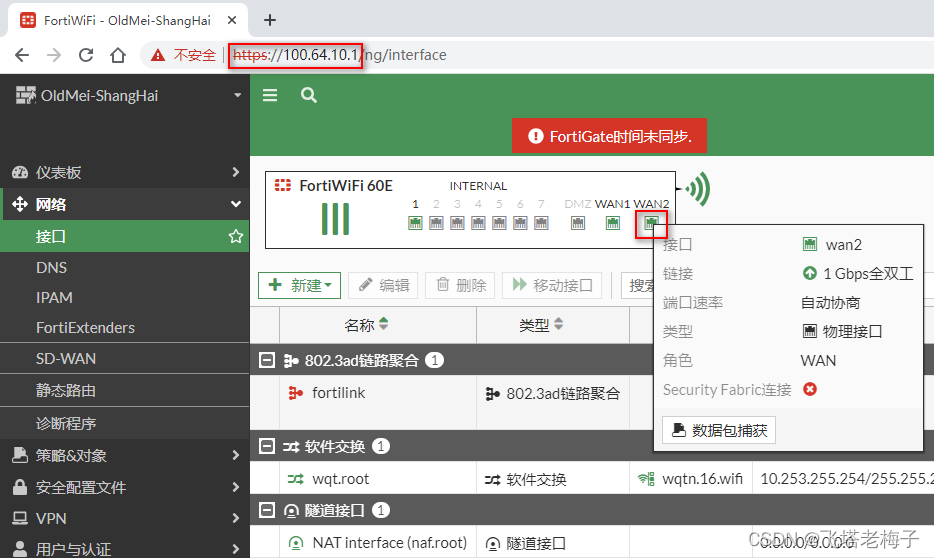Select the DMZ port on the faceplate
Screen dimensions: 934x558
578,223
